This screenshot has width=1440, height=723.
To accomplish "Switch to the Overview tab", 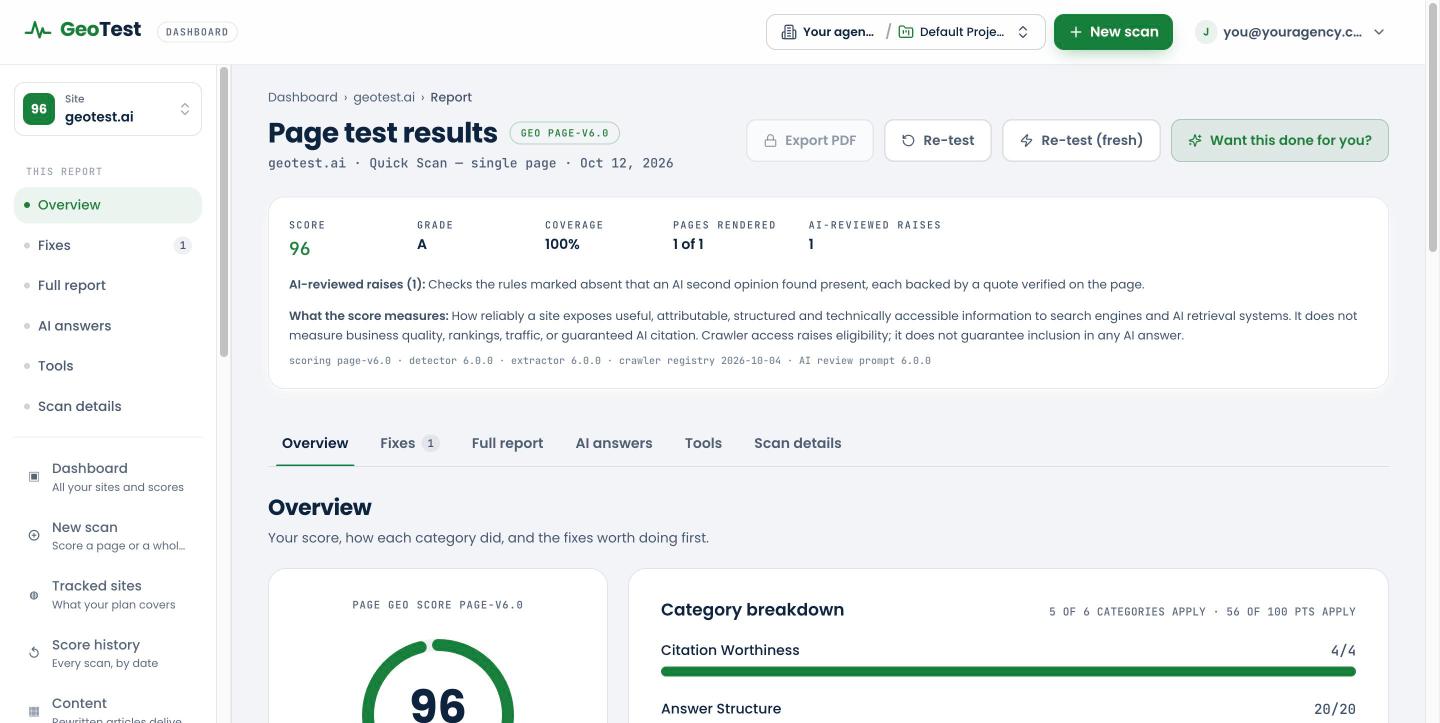I will click(315, 443).
